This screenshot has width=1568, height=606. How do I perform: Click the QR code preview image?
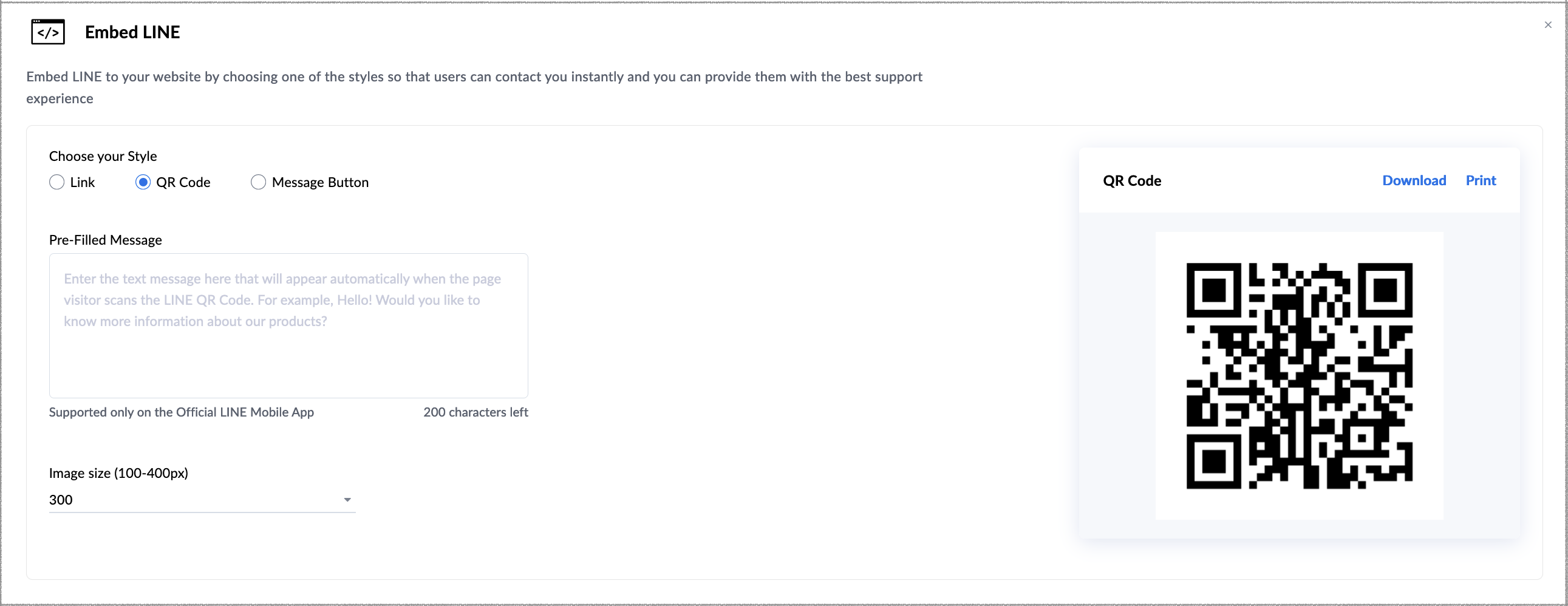click(1299, 375)
